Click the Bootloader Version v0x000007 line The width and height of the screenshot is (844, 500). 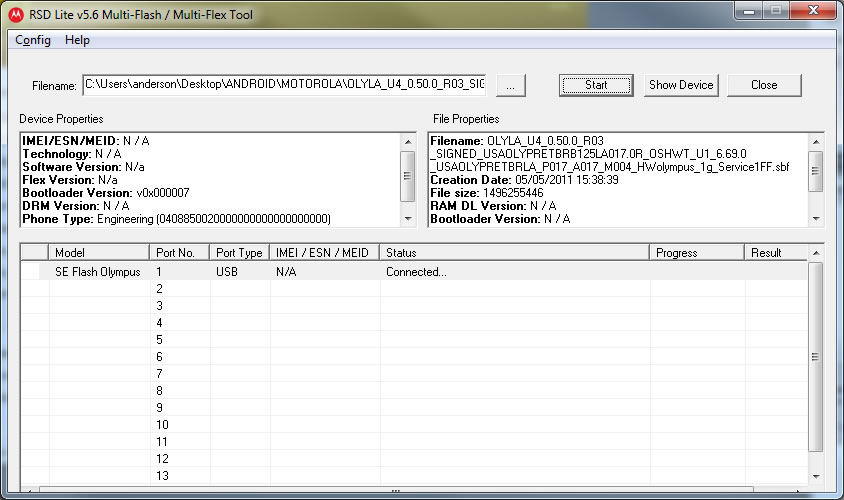tap(106, 193)
